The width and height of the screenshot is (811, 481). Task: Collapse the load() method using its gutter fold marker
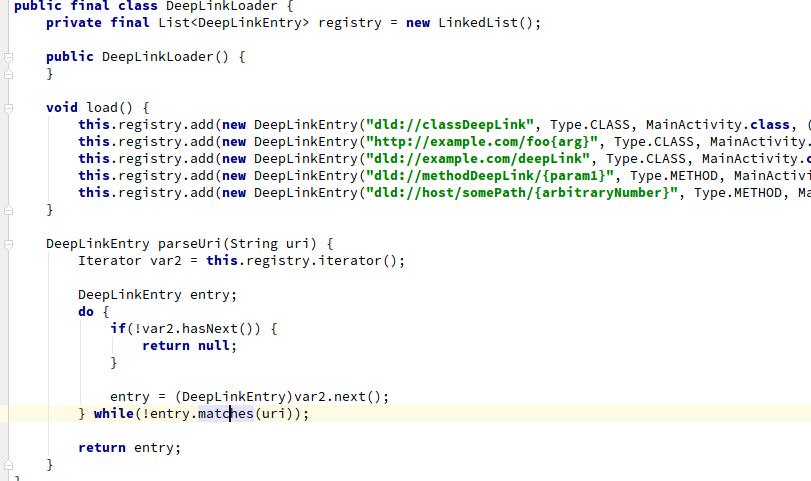8,108
